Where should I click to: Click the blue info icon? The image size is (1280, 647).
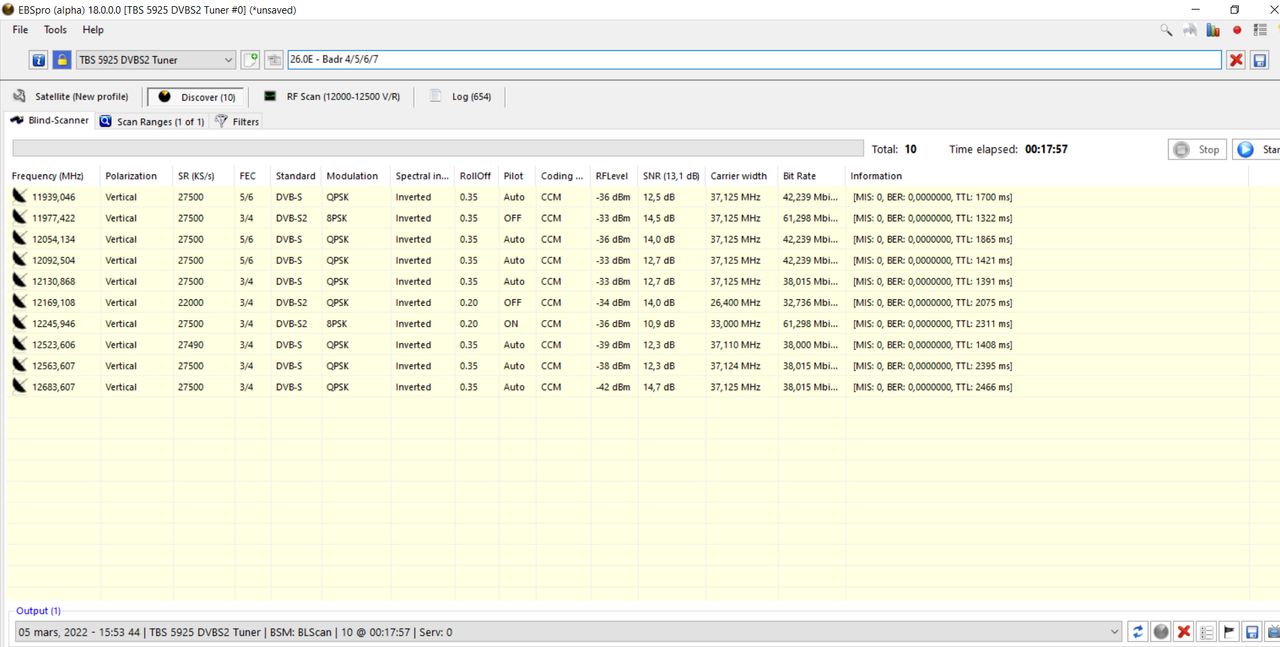(38, 60)
